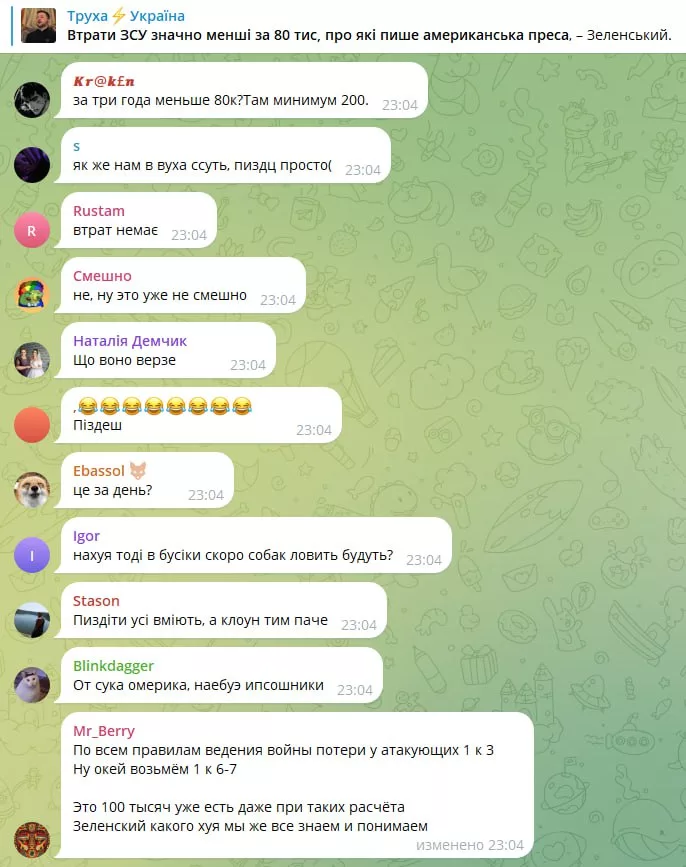Click the plain red circle avatar
This screenshot has height=867, width=686.
(x=32, y=425)
